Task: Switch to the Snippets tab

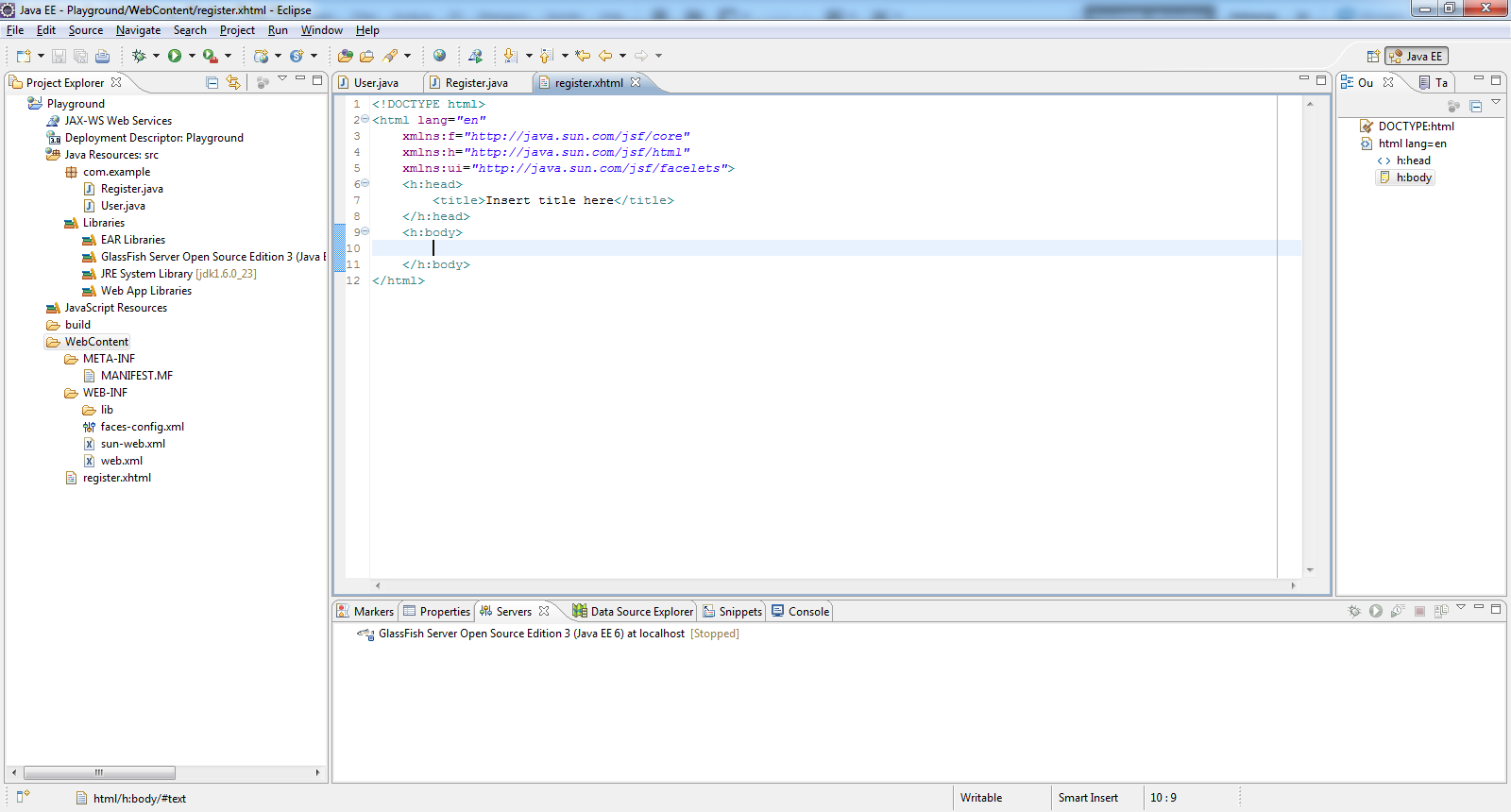Action: [733, 612]
